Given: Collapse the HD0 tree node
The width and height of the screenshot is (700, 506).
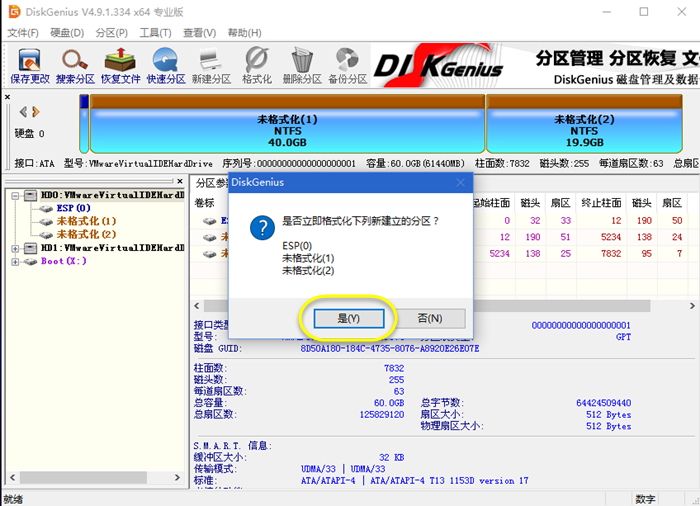Looking at the screenshot, I should tap(15, 196).
